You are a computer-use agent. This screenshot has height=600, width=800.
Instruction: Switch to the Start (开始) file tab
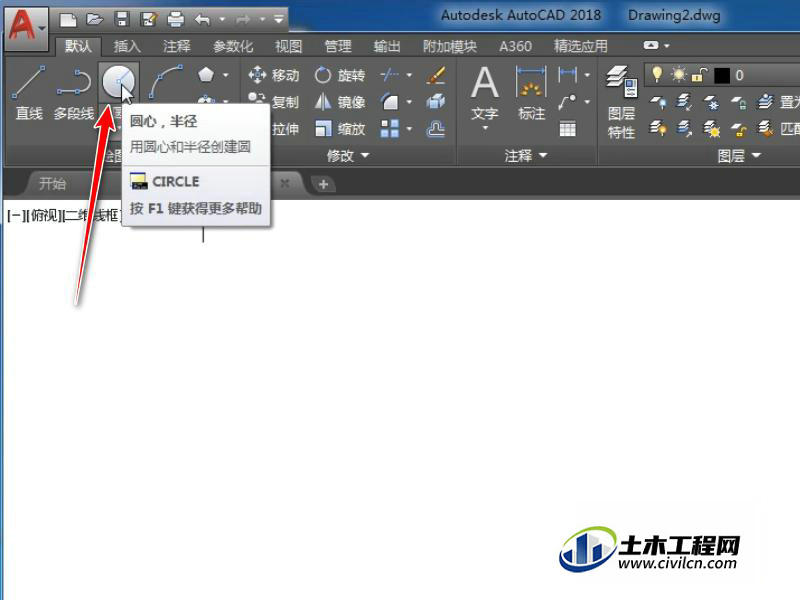53,184
